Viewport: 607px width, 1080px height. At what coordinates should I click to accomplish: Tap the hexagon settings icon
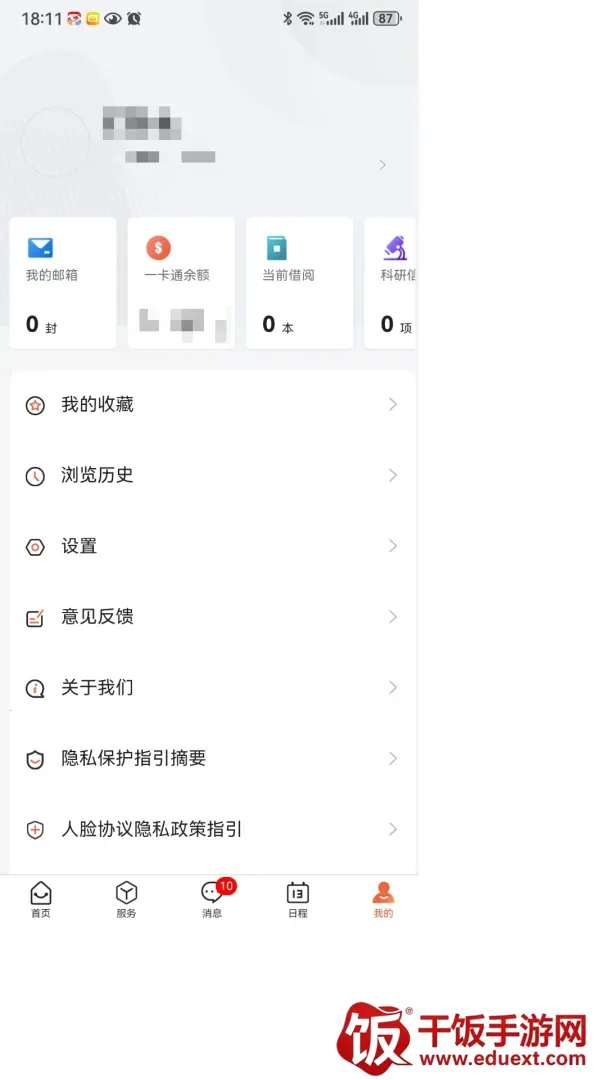tap(35, 548)
